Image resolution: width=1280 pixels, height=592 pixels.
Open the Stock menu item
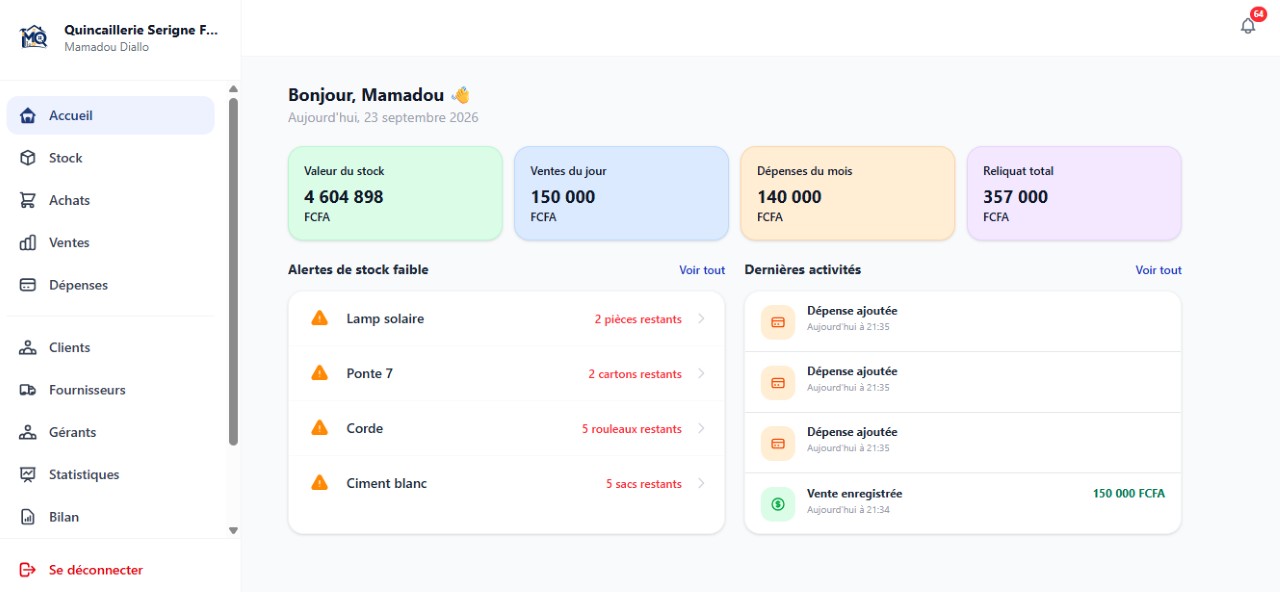110,158
